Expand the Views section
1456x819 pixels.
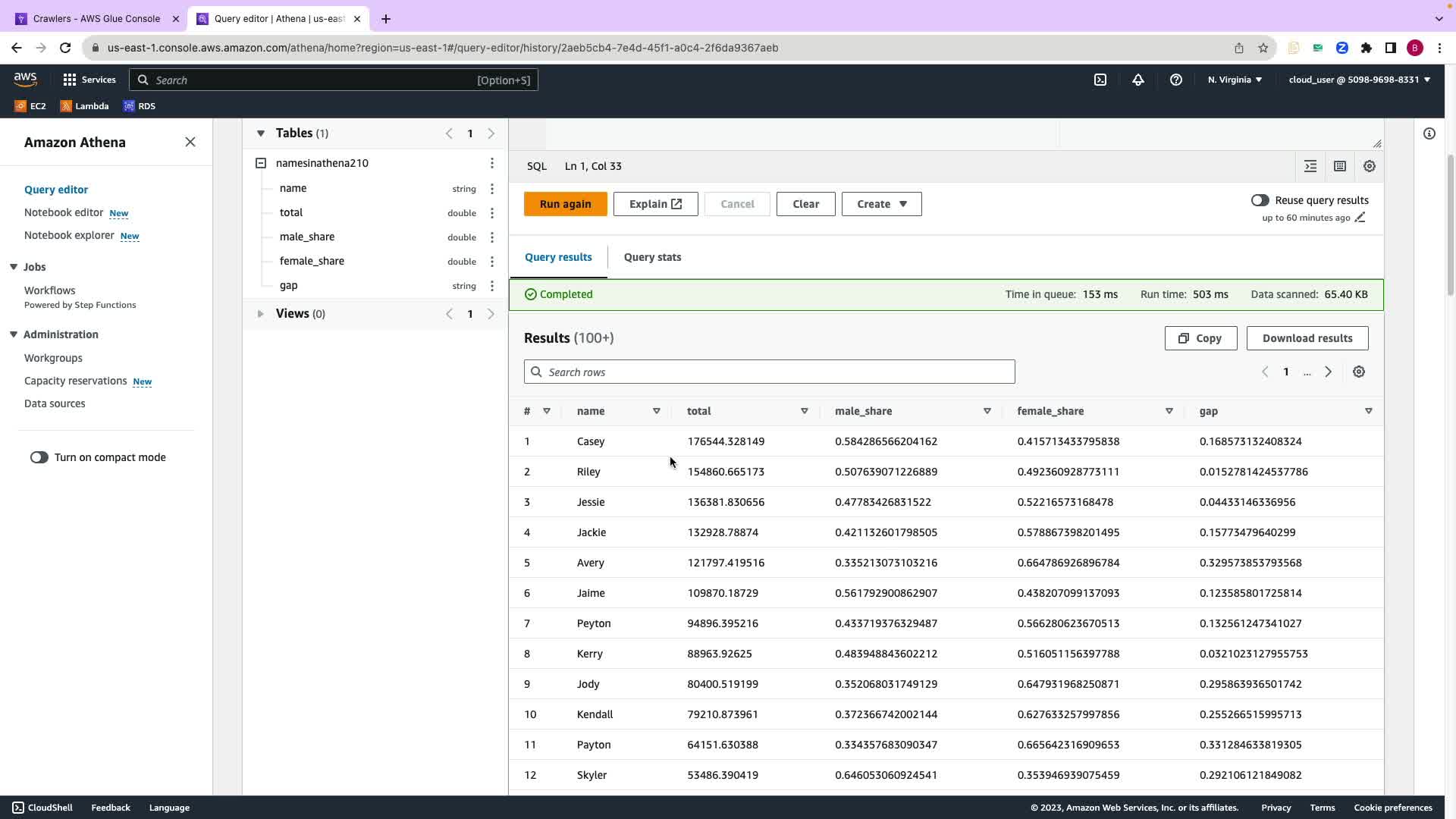260,314
